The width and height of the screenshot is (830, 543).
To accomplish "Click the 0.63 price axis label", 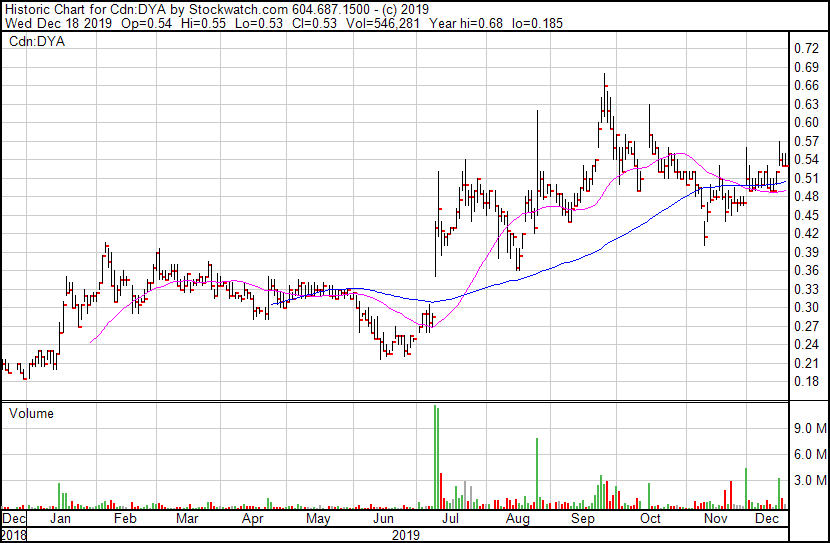I will (807, 104).
